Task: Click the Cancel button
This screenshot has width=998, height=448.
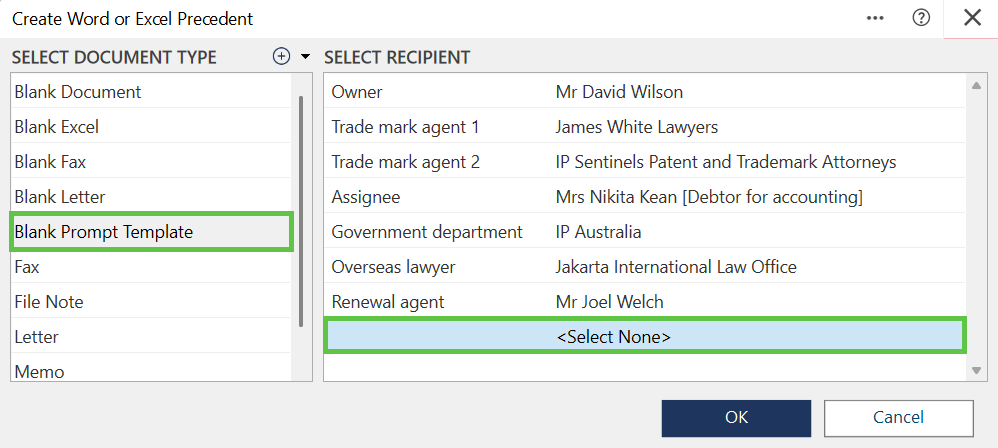Action: [x=898, y=417]
